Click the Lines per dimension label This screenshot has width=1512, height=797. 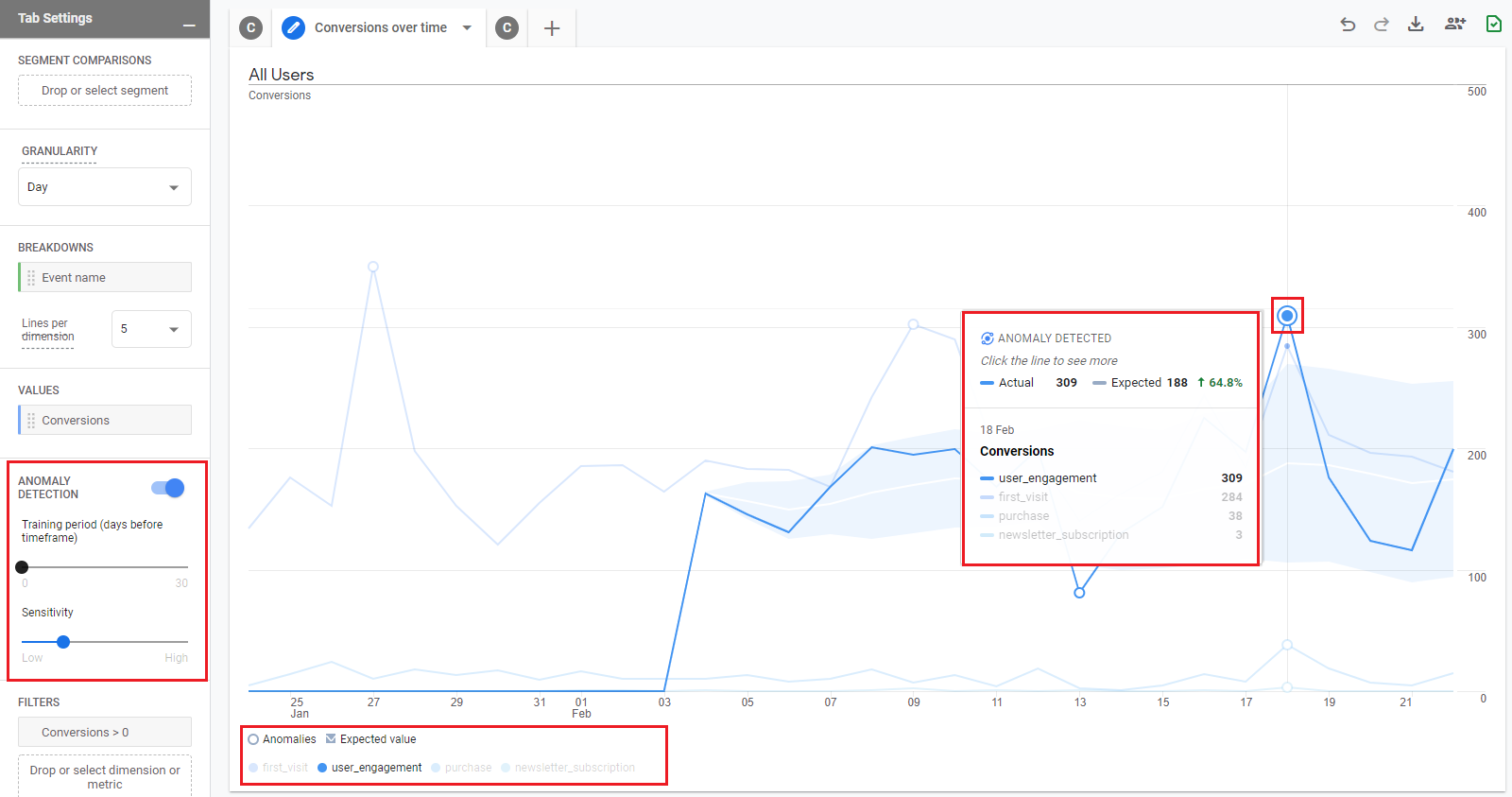pos(48,330)
